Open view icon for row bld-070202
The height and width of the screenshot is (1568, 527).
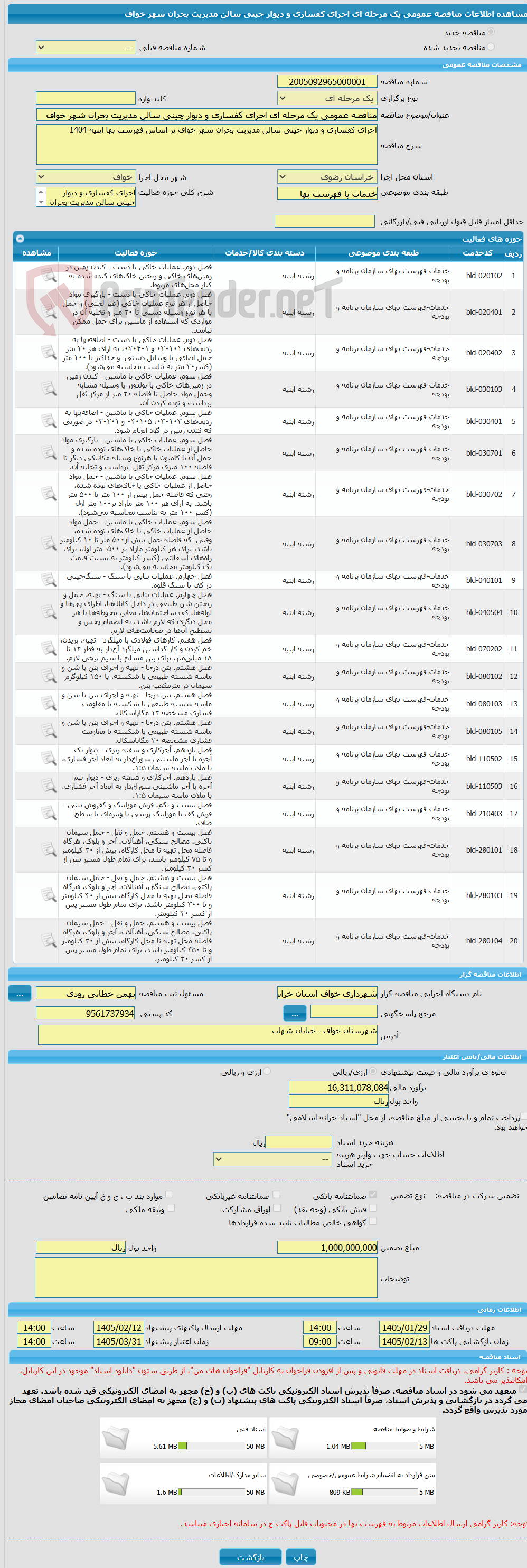49,649
